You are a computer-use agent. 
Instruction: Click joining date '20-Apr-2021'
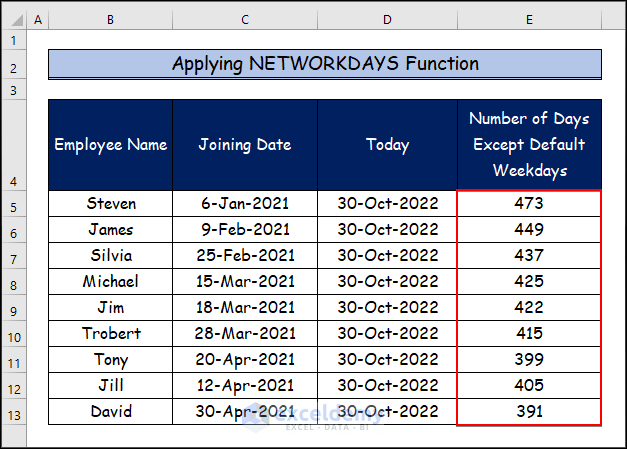(245, 359)
